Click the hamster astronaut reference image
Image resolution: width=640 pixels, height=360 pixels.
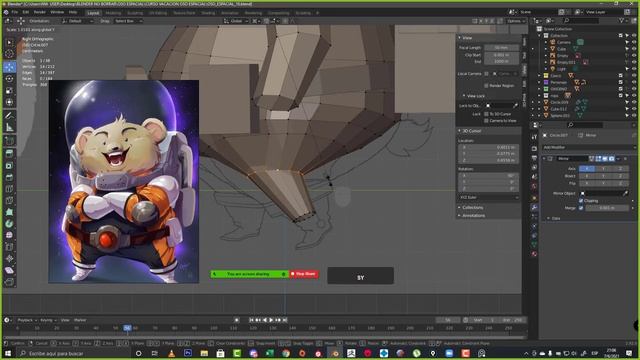[x=124, y=182]
